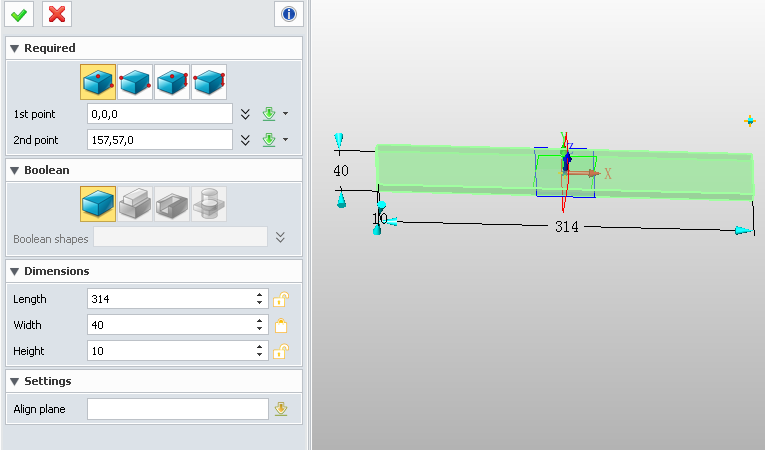Select the second block creation mode icon

click(x=135, y=82)
